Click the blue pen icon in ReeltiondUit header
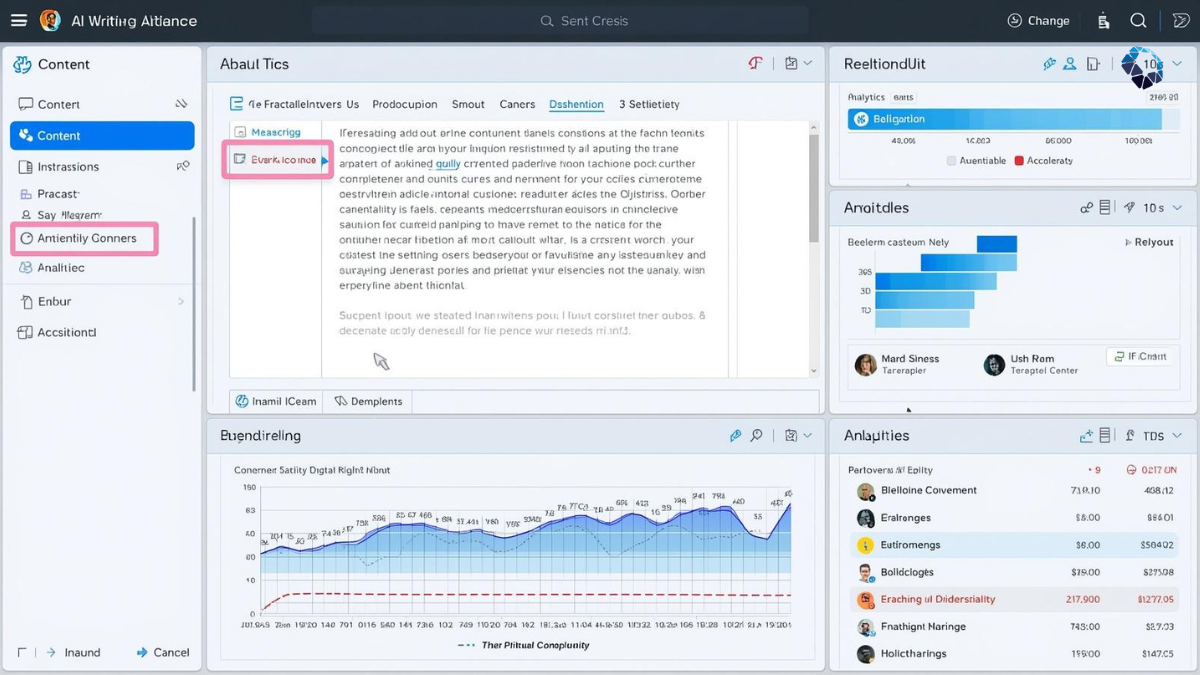 click(1049, 64)
